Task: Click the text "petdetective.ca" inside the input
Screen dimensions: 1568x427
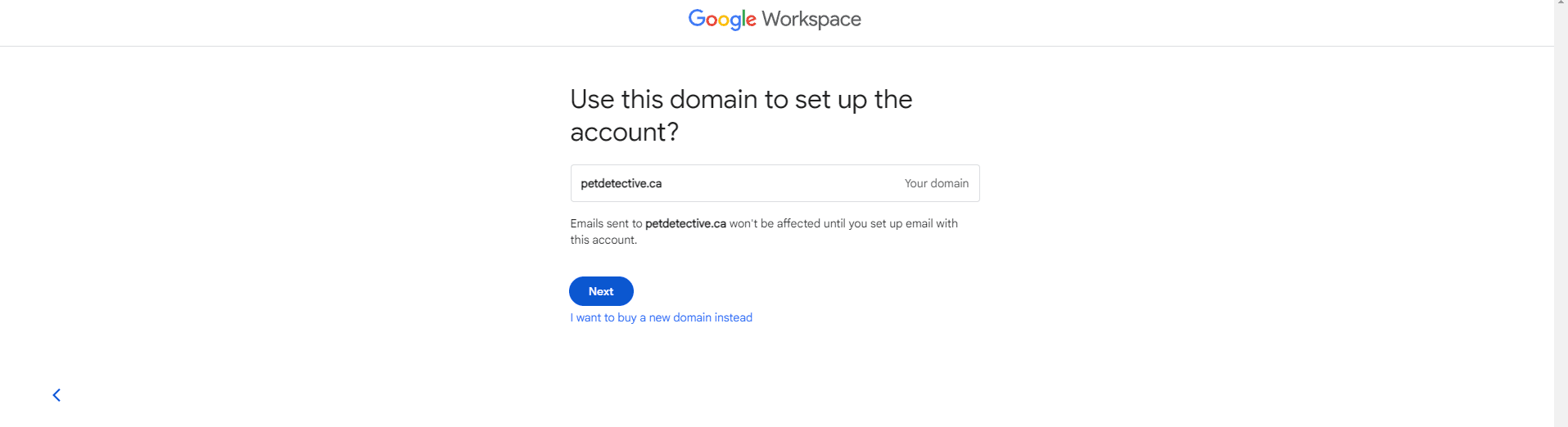Action: pos(621,183)
